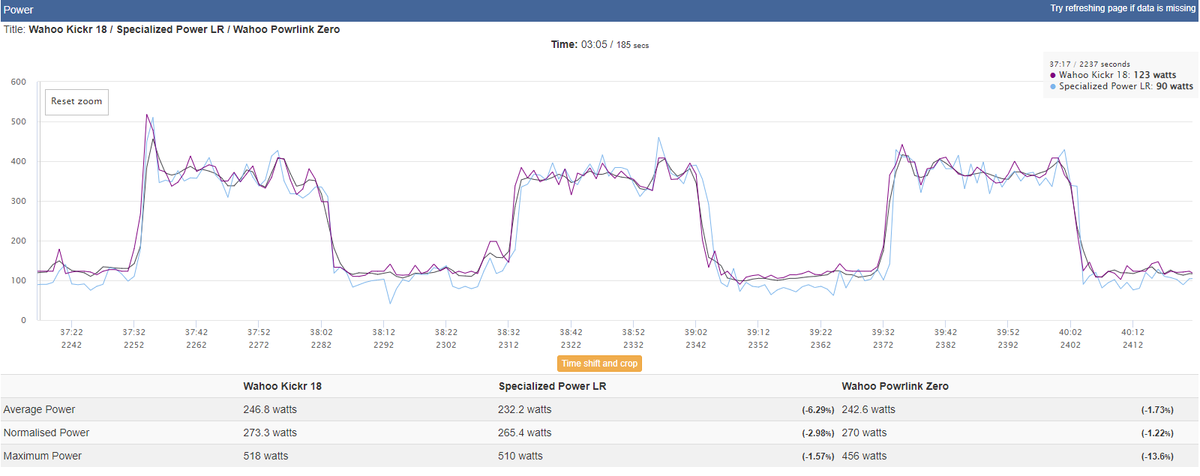Click the 510 watts cell
Screen dimensions: 1200x476
coord(520,456)
